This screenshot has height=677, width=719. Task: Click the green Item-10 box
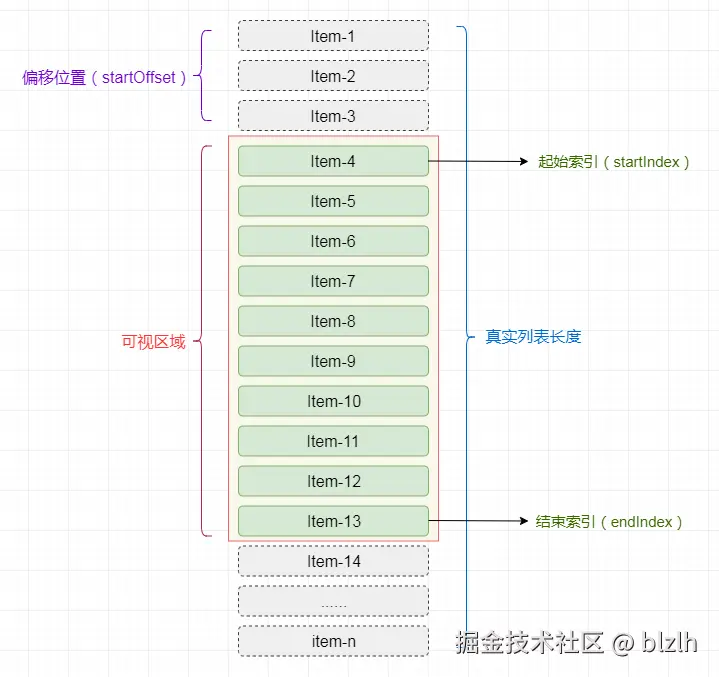coord(333,401)
